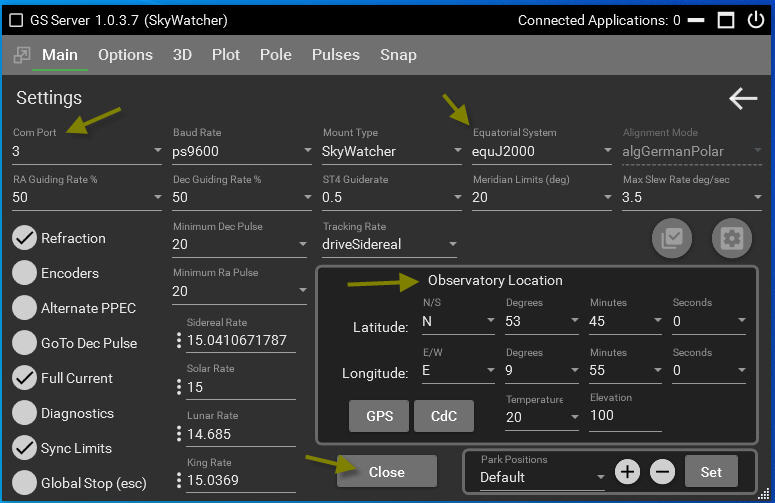Switch to the Options tab
Viewport: 775px width, 503px height.
point(125,55)
